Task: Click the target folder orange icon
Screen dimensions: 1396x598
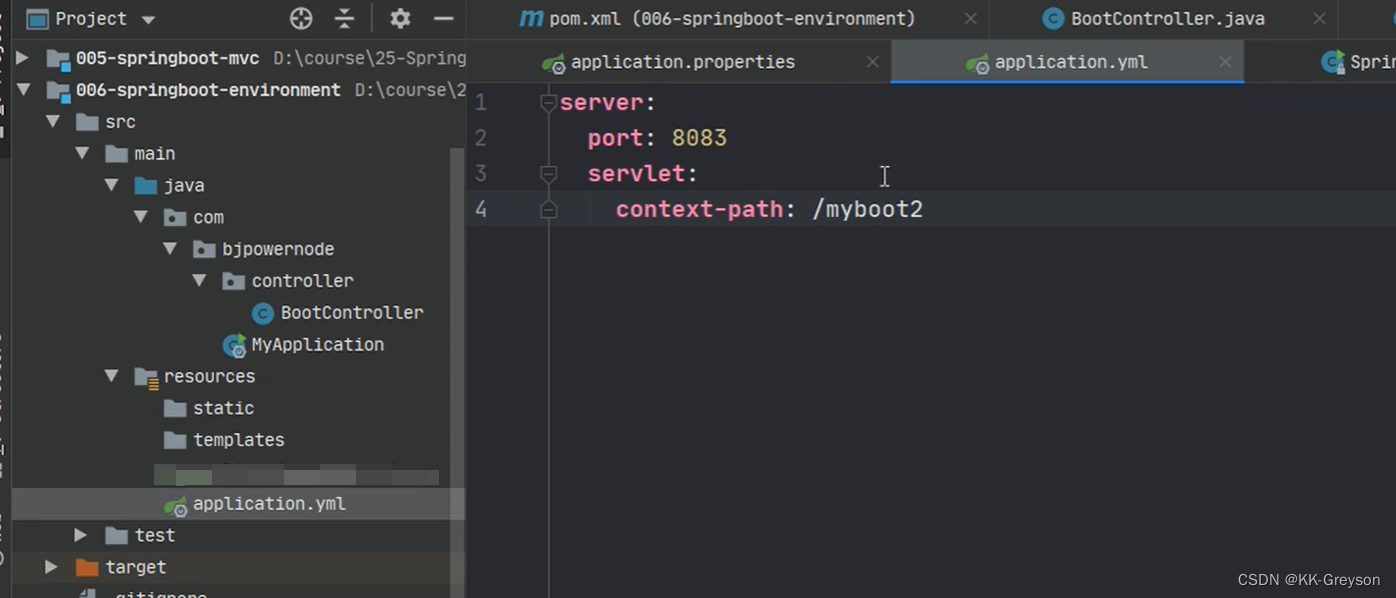Action: click(88, 567)
